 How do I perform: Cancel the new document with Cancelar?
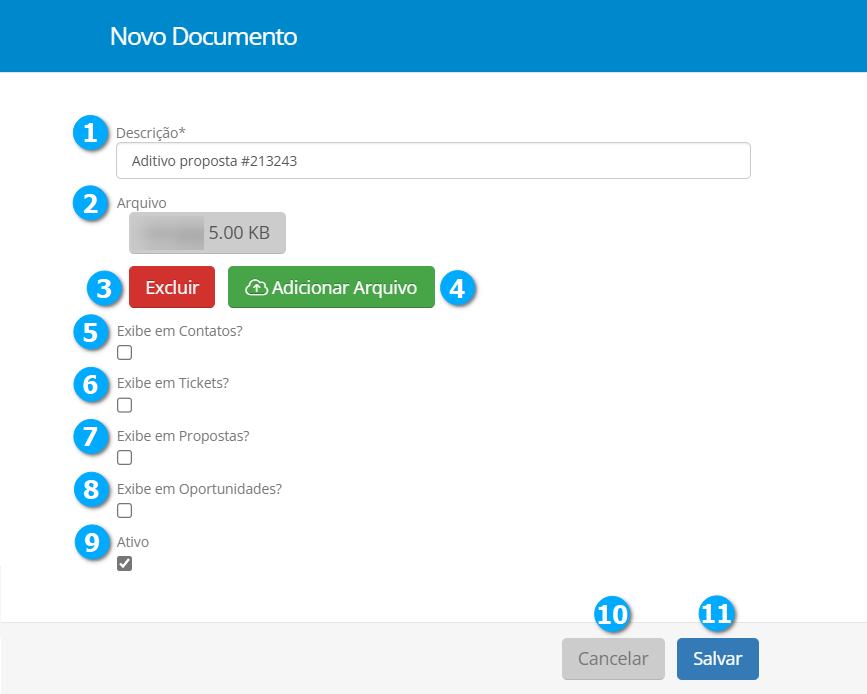pyautogui.click(x=613, y=659)
